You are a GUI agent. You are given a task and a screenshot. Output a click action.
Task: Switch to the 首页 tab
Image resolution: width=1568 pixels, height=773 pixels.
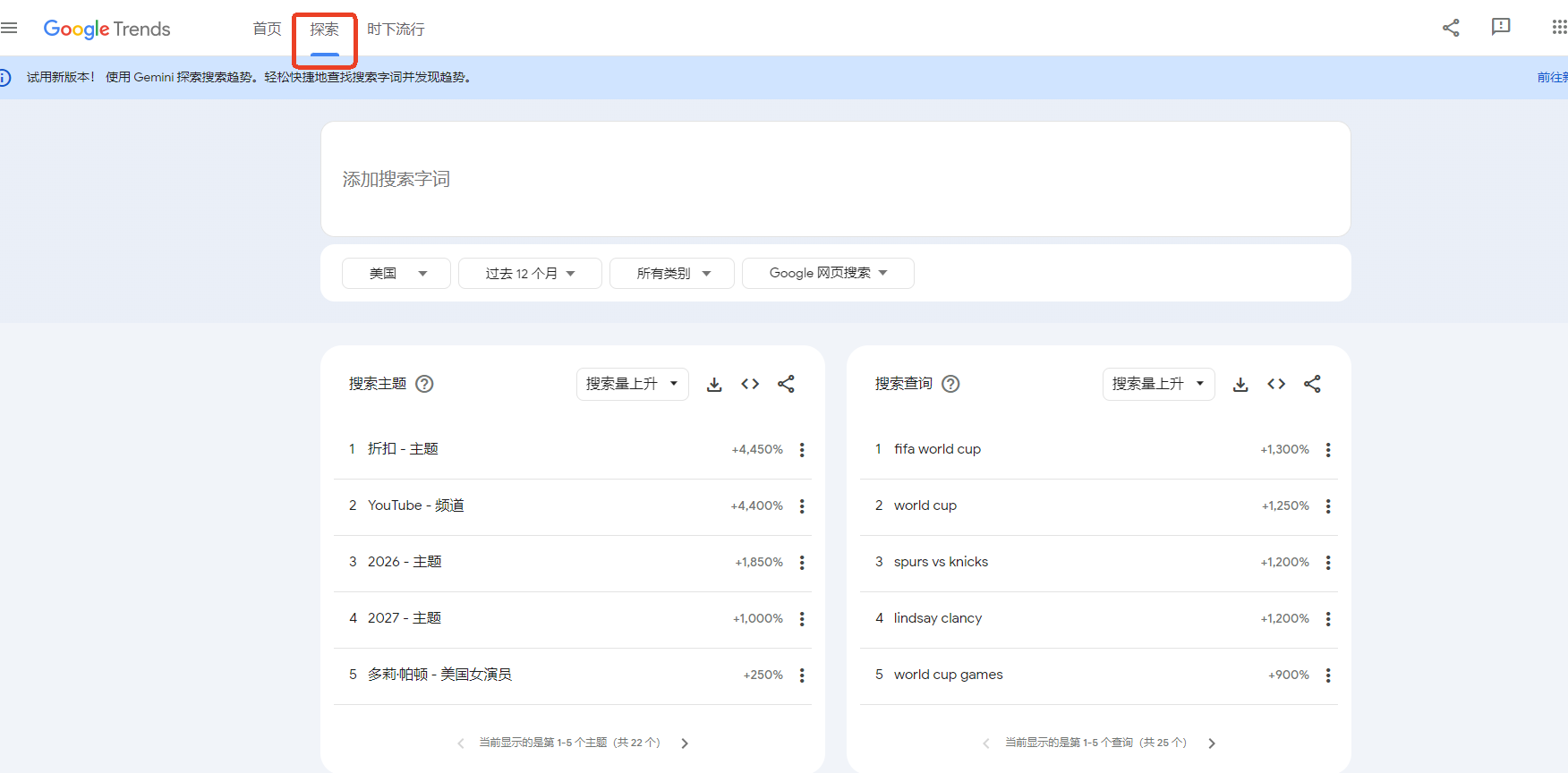point(267,29)
